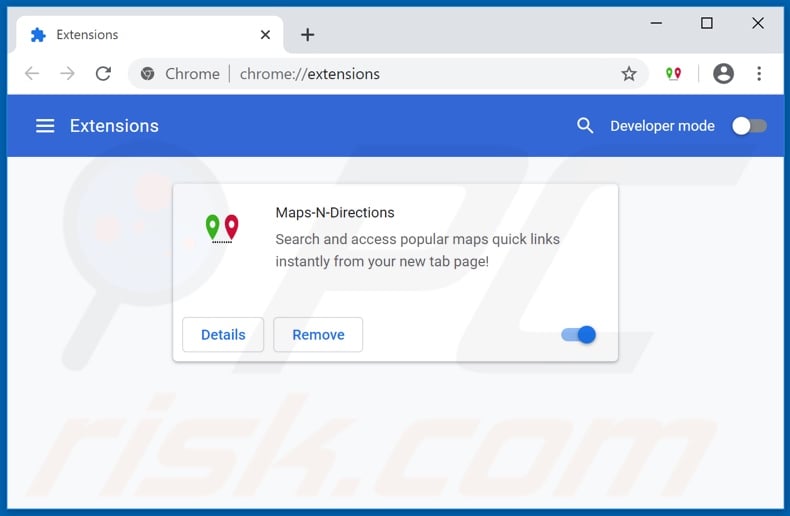The image size is (790, 516).
Task: Enable Developer mode toggle
Action: click(x=749, y=126)
